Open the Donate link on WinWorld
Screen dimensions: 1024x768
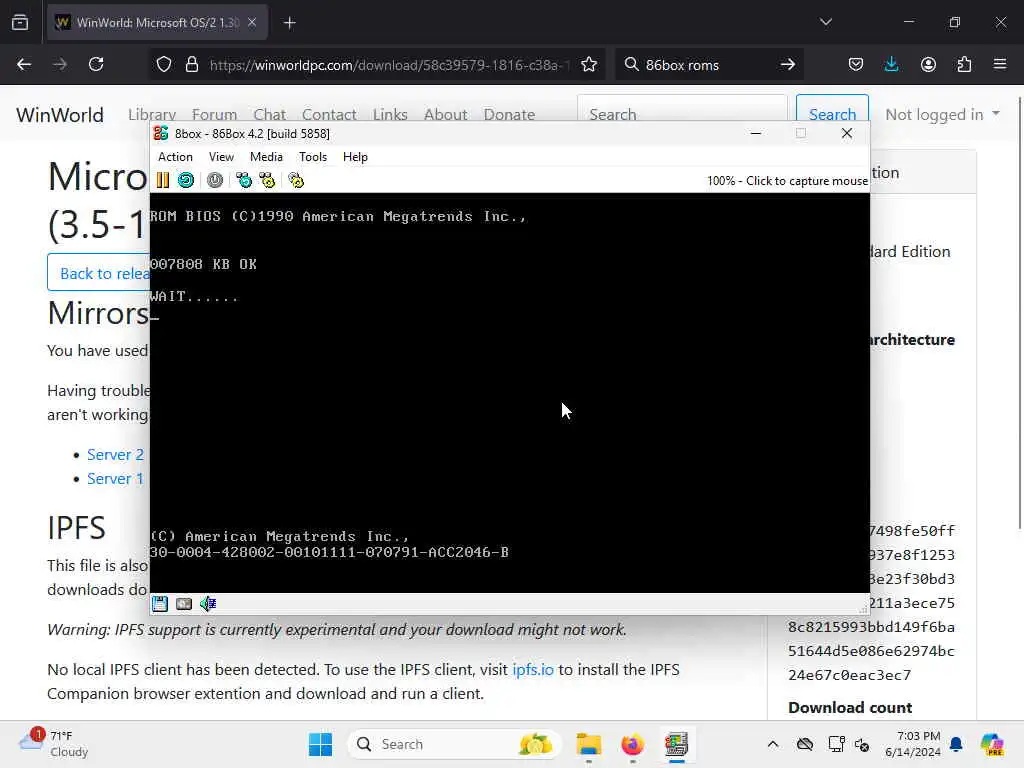click(x=509, y=115)
